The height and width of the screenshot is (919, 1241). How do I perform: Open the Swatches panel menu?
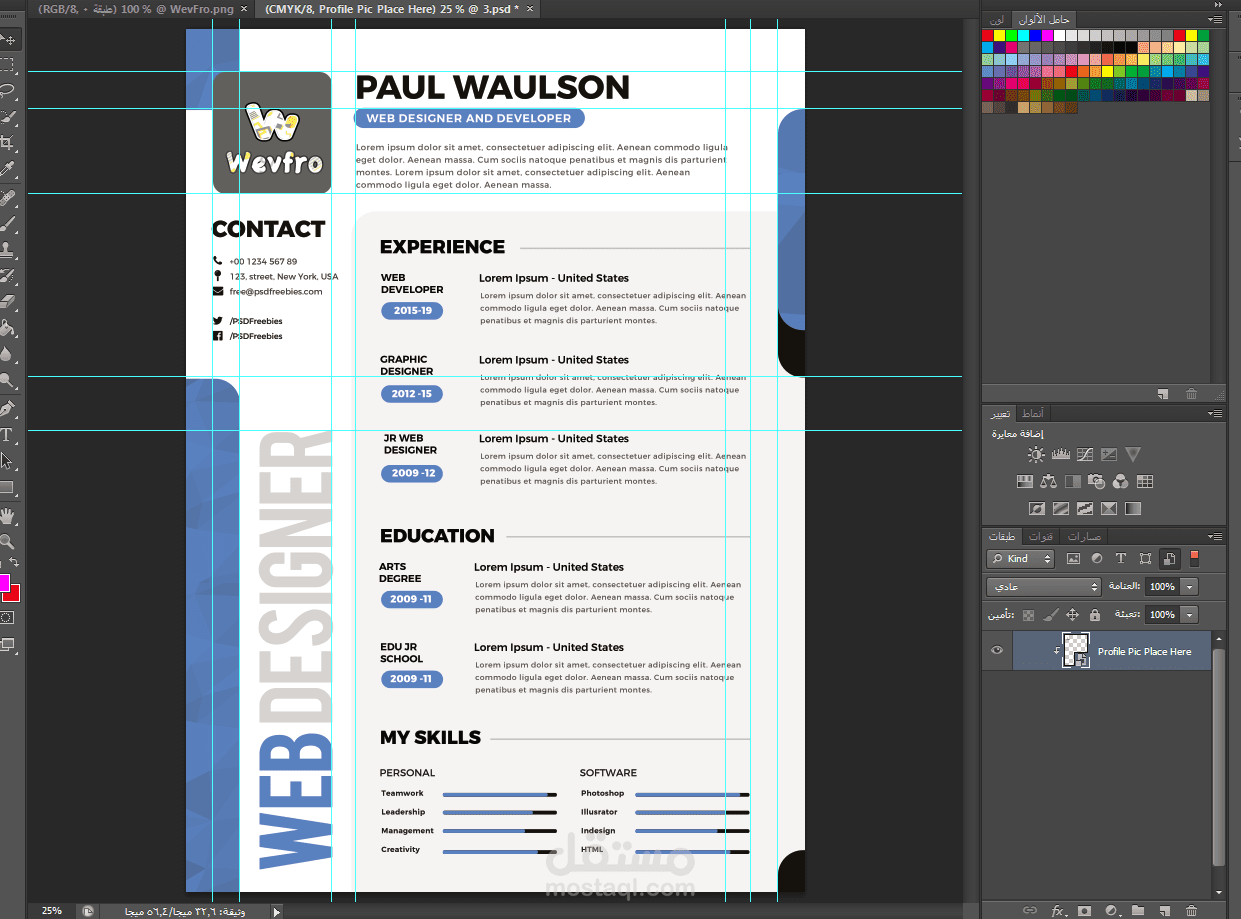tap(1214, 20)
